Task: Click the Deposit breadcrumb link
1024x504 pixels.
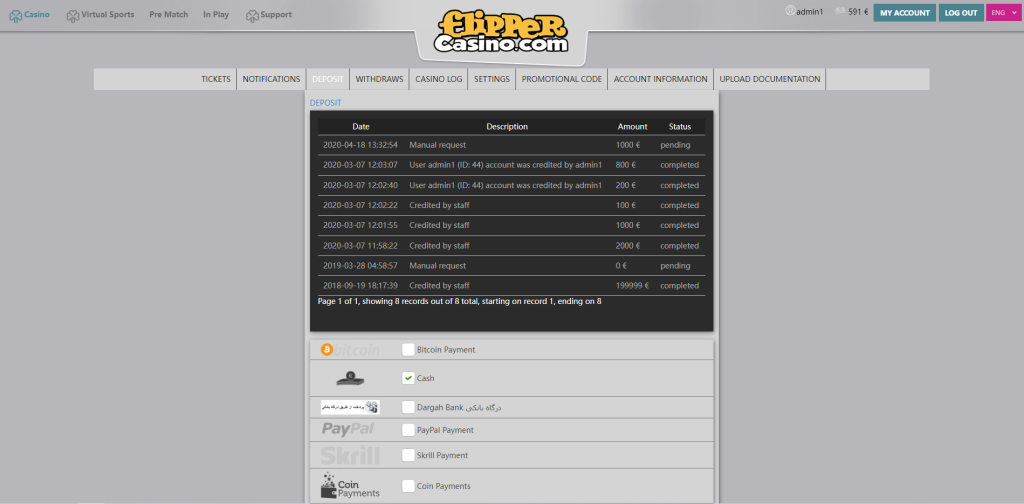Action: [x=325, y=103]
